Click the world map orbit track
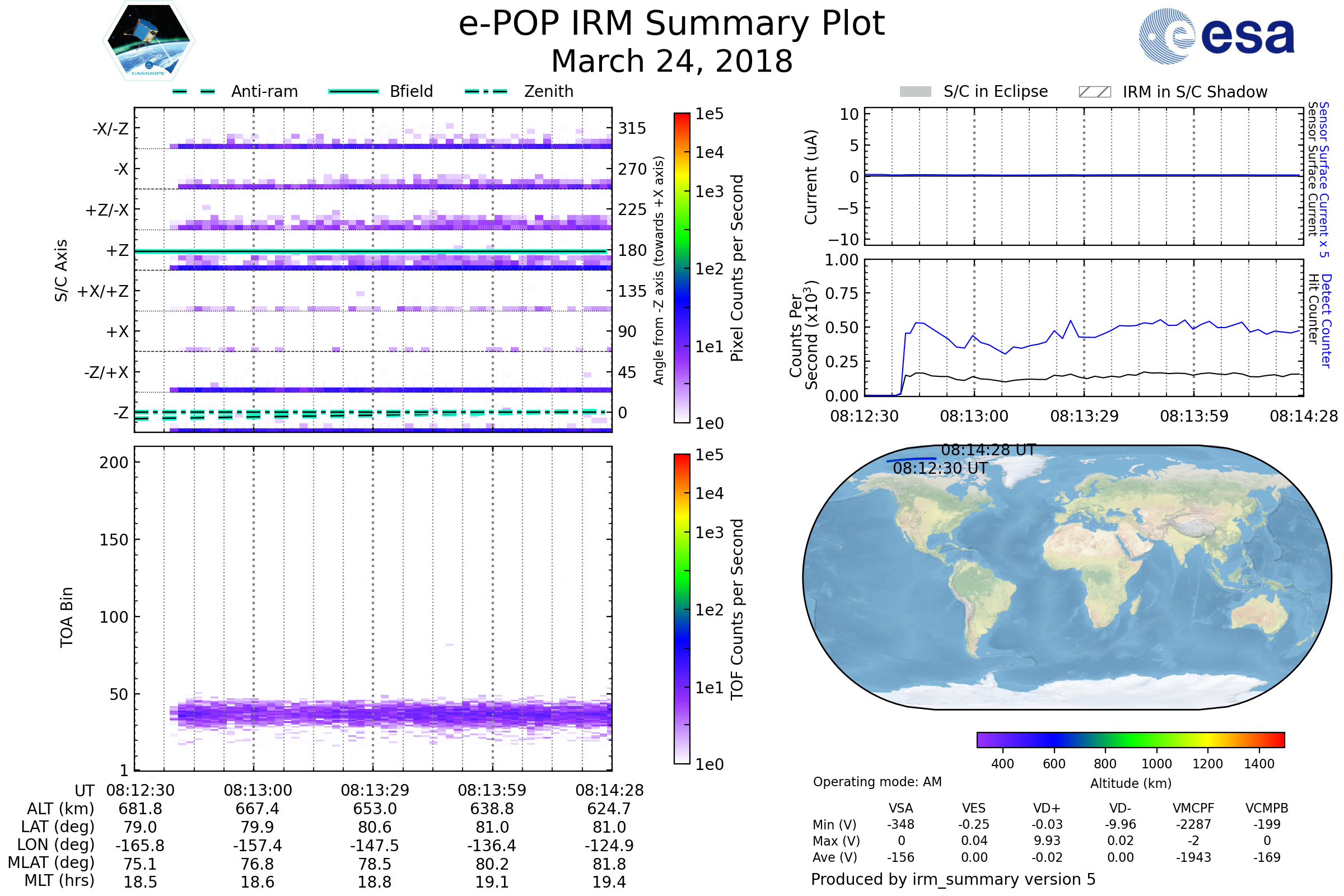The height and width of the screenshot is (896, 1344). [911, 459]
